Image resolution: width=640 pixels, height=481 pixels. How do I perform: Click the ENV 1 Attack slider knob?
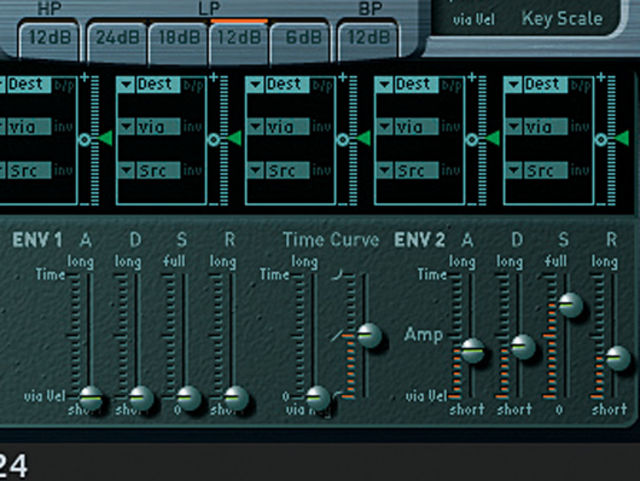(x=91, y=398)
